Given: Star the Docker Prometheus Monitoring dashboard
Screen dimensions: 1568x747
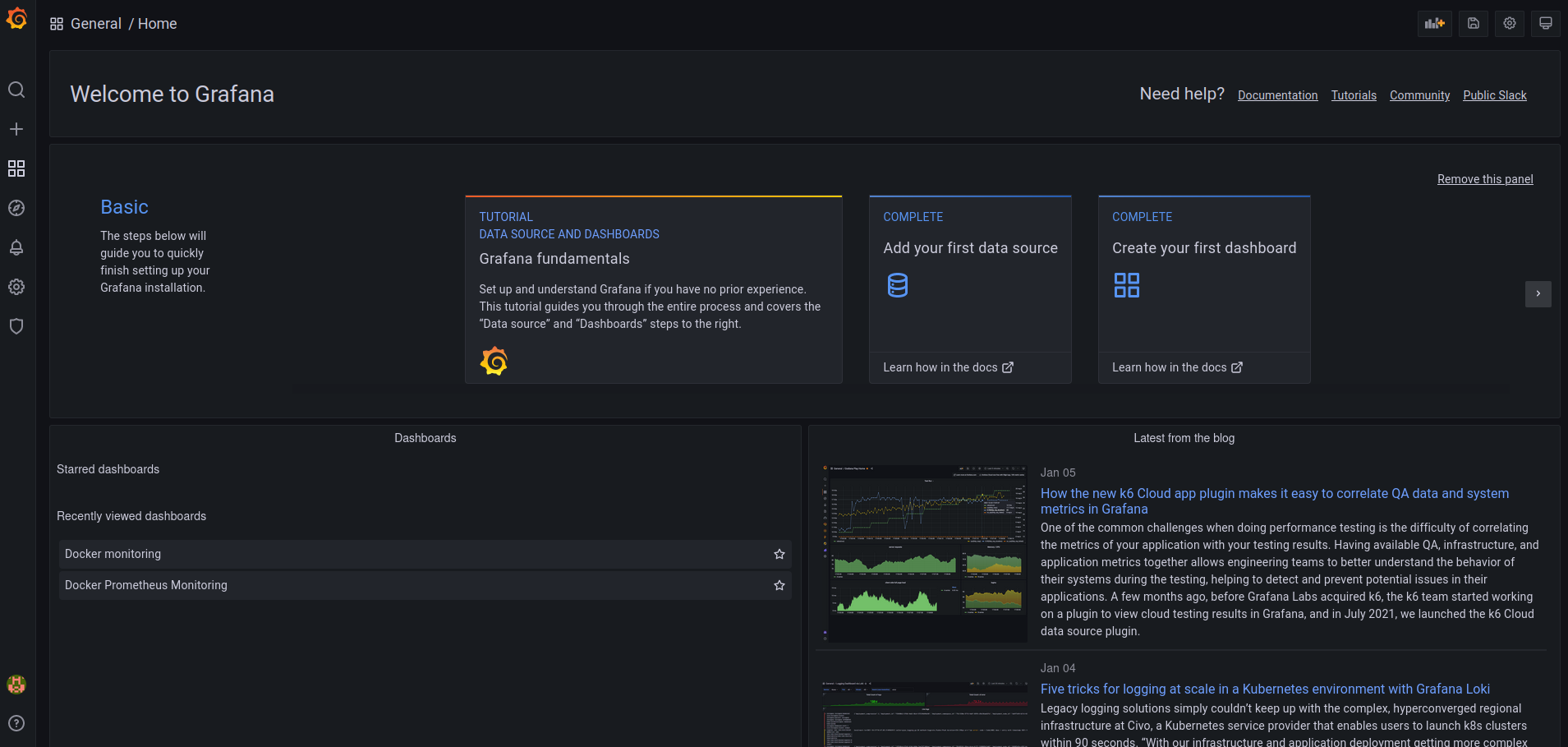Looking at the screenshot, I should (779, 585).
